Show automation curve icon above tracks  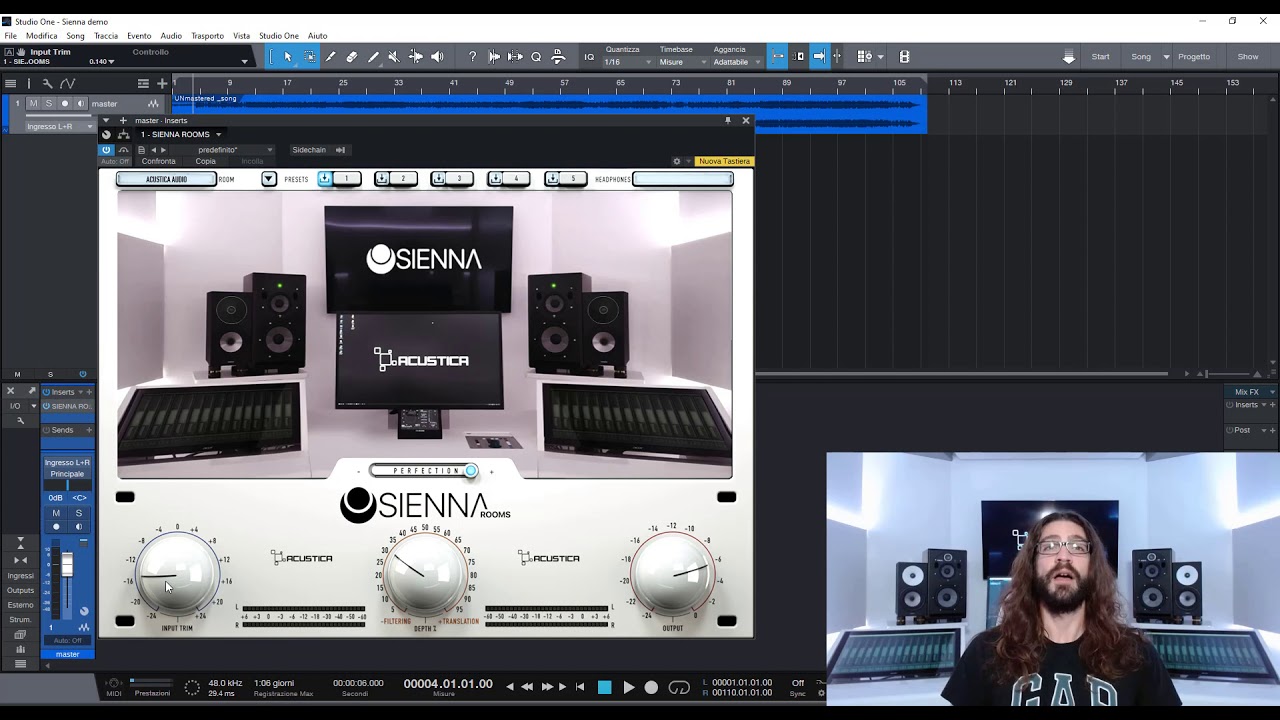pyautogui.click(x=67, y=83)
